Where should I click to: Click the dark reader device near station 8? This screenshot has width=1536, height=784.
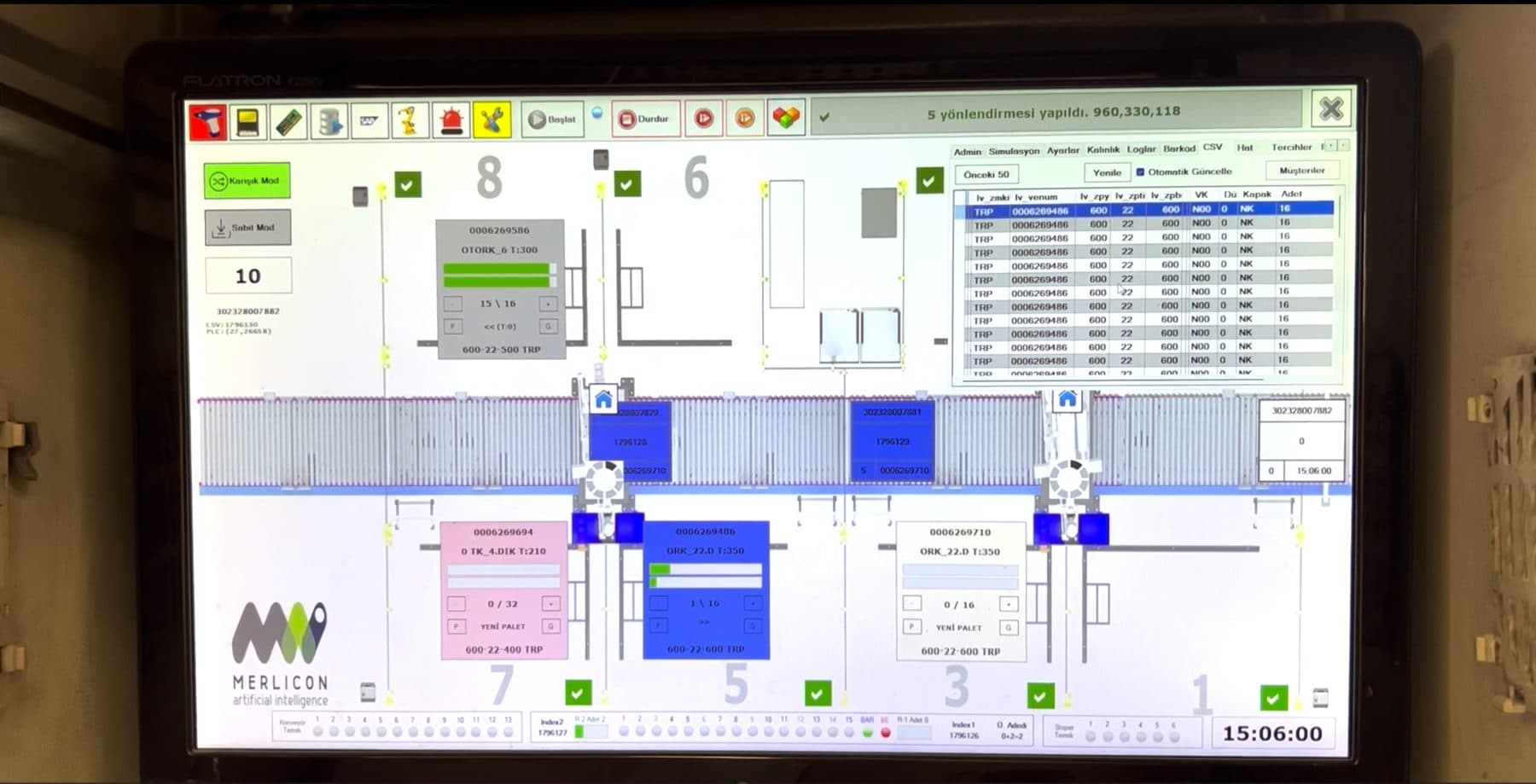click(x=360, y=196)
